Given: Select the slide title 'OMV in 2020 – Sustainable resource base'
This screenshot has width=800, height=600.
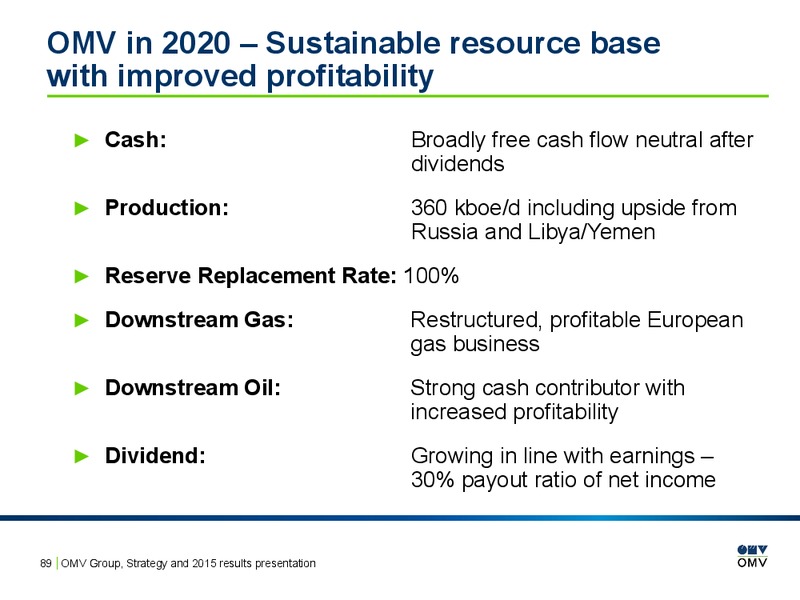Looking at the screenshot, I should pos(354,42).
